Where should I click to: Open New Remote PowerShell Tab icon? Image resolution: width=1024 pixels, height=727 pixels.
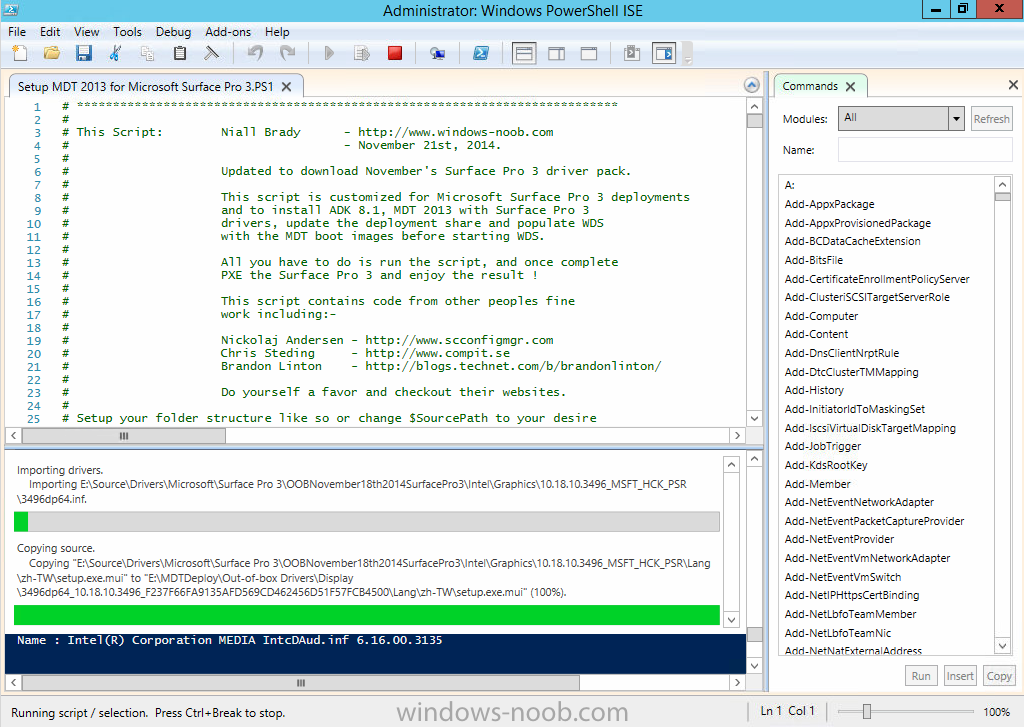438,53
